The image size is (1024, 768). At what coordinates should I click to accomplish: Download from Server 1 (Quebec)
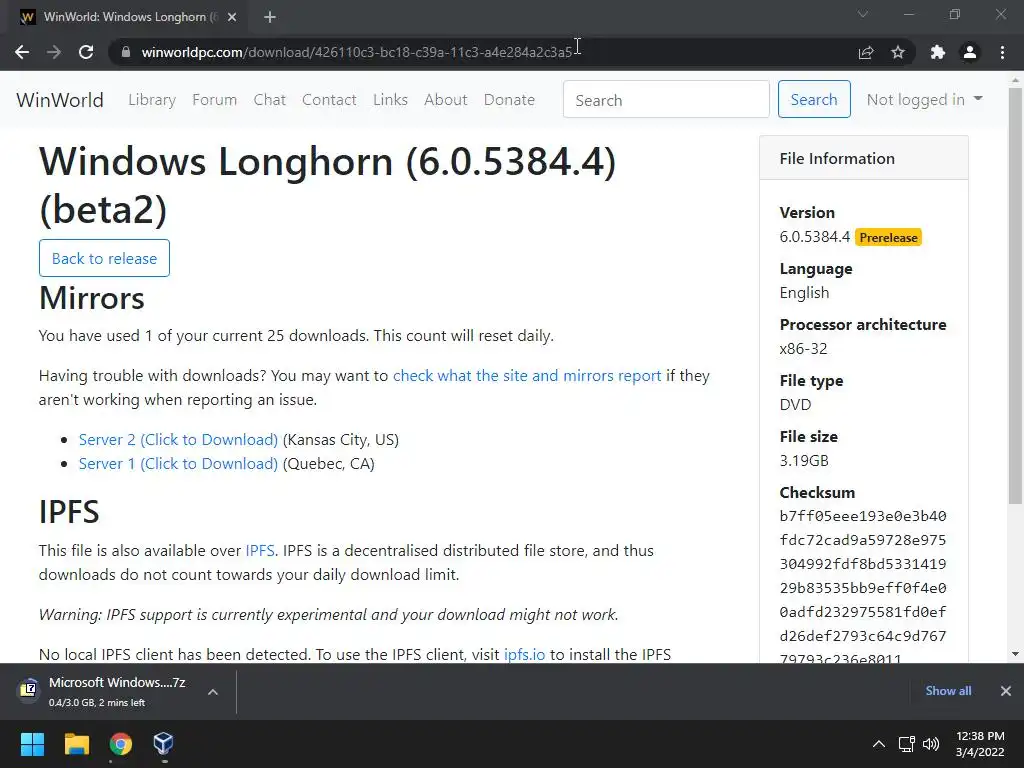[178, 464]
